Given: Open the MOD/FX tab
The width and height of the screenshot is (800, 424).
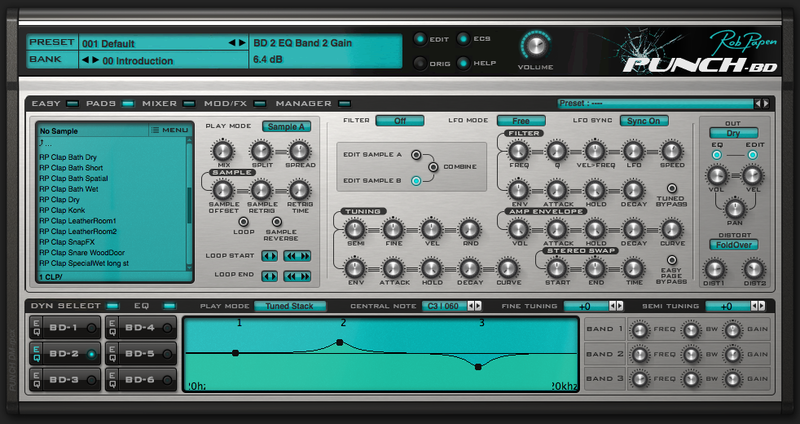Looking at the screenshot, I should 235,104.
